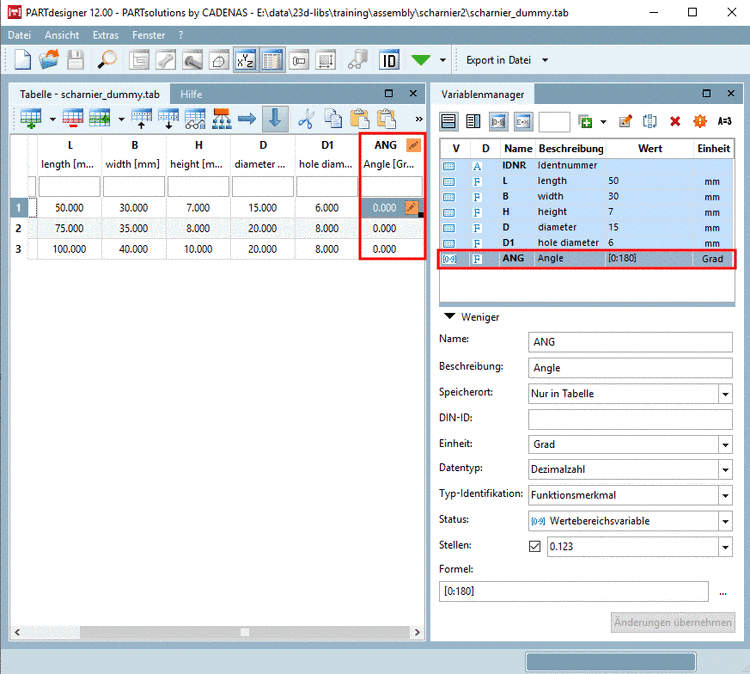Toggle the table view button beside XYZ
The width and height of the screenshot is (750, 674).
[271, 60]
